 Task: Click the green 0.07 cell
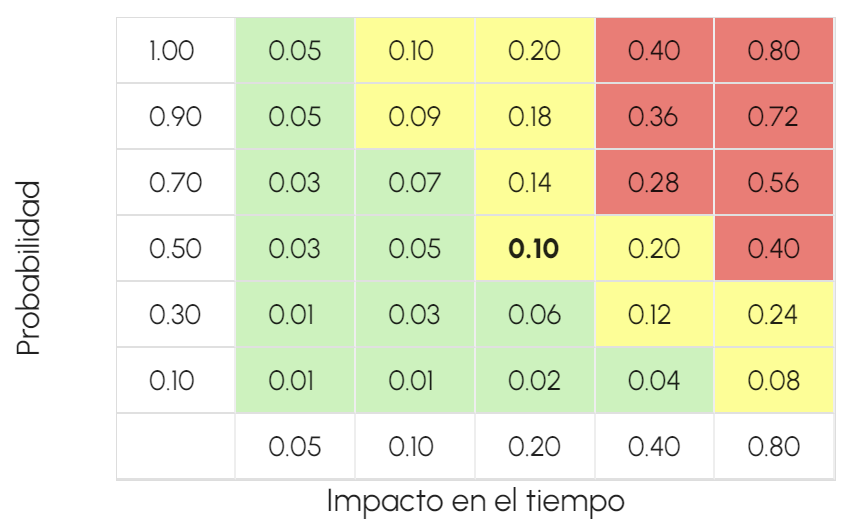[x=414, y=183]
